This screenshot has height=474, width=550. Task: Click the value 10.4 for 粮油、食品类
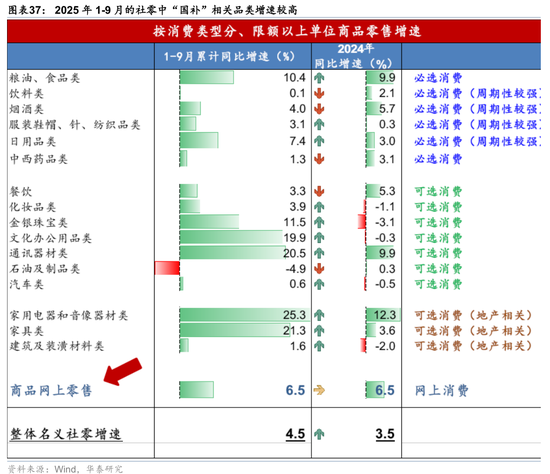pos(294,78)
